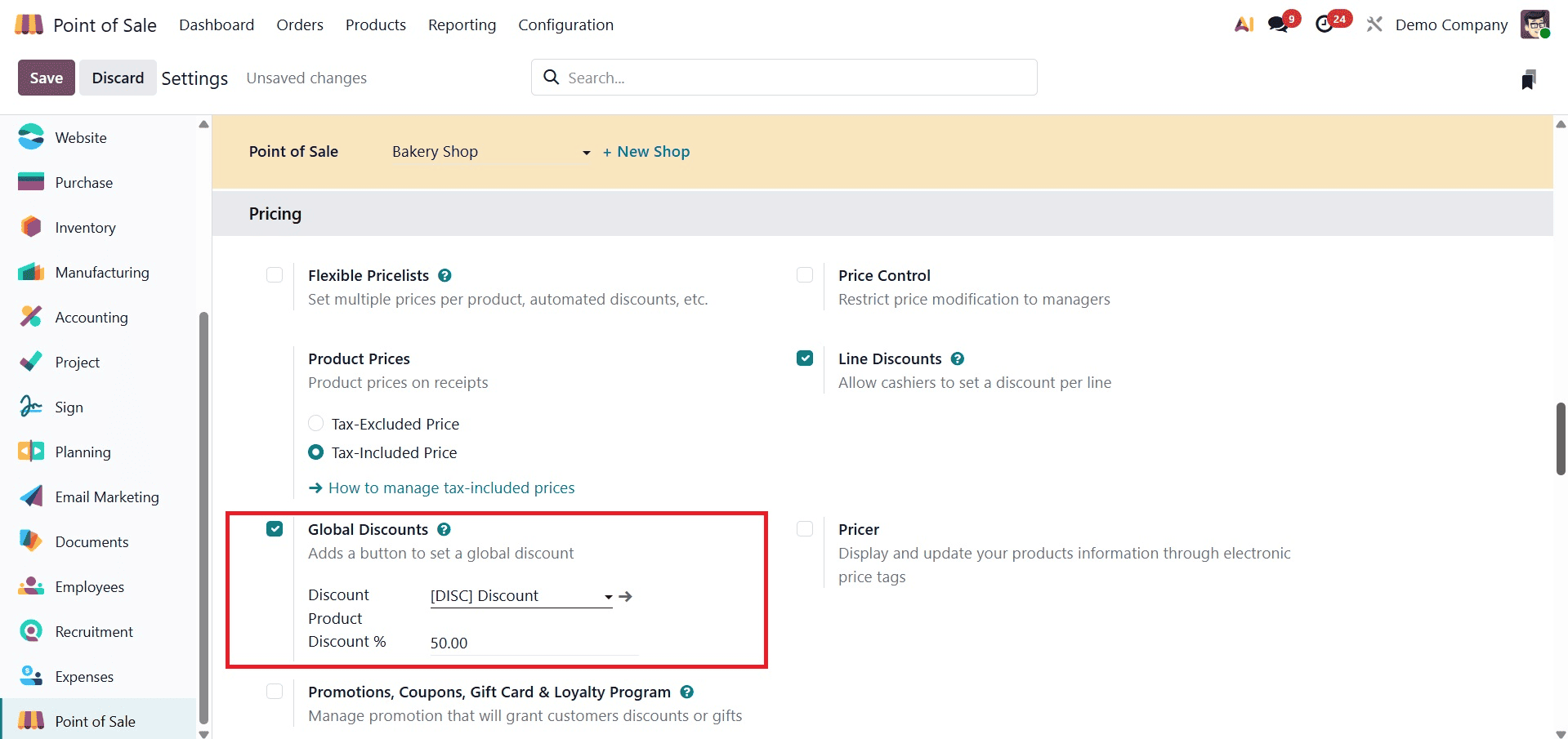The height and width of the screenshot is (739, 1568).
Task: Open the Recruitment app from the sidebar
Action: tap(93, 631)
